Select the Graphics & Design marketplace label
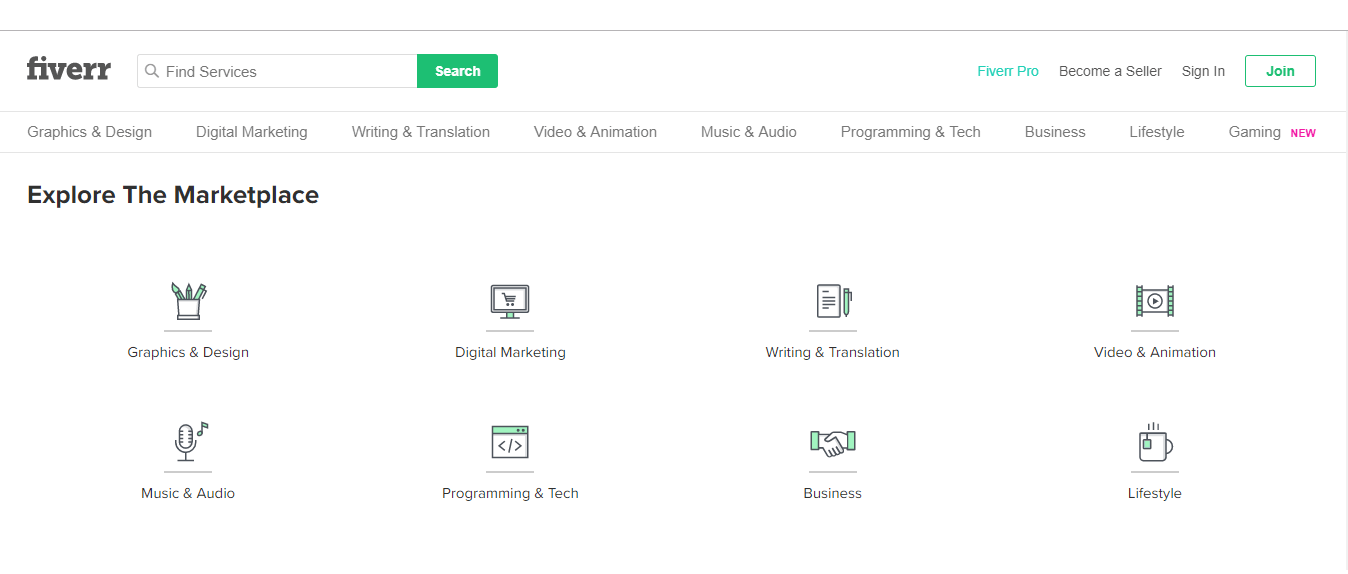 point(188,352)
